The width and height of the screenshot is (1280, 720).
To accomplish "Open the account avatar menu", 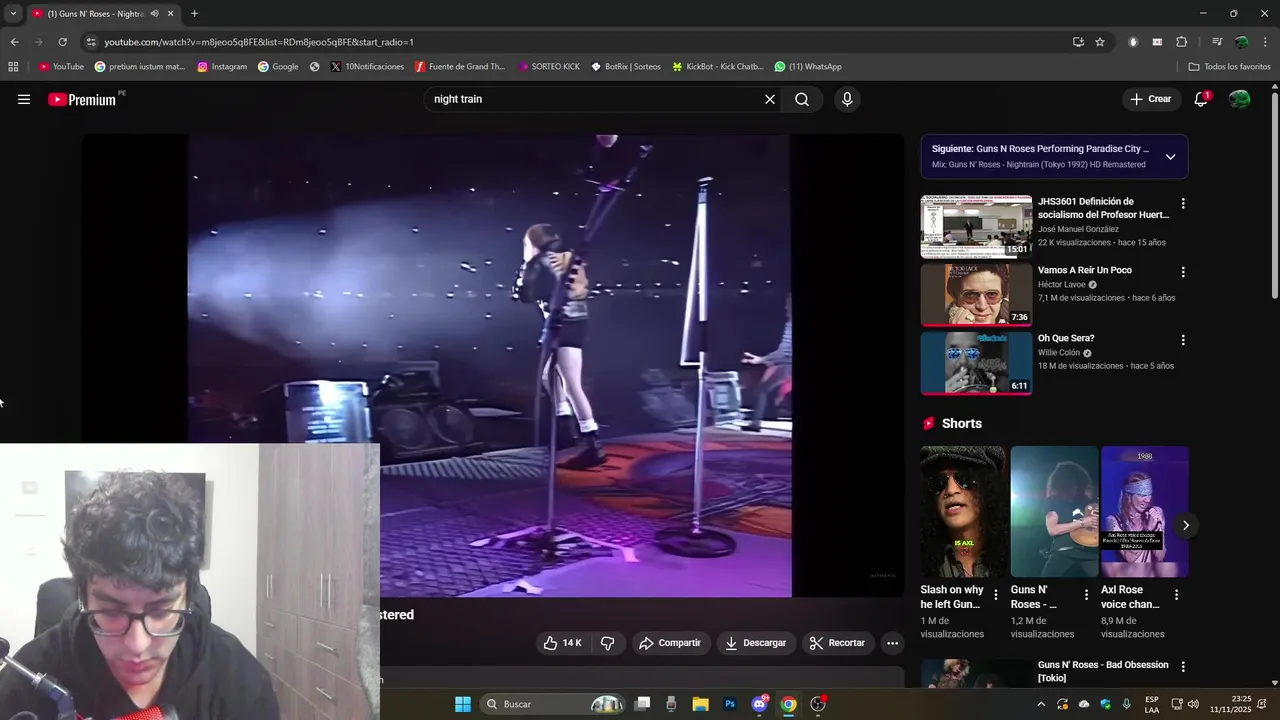I will (x=1239, y=99).
